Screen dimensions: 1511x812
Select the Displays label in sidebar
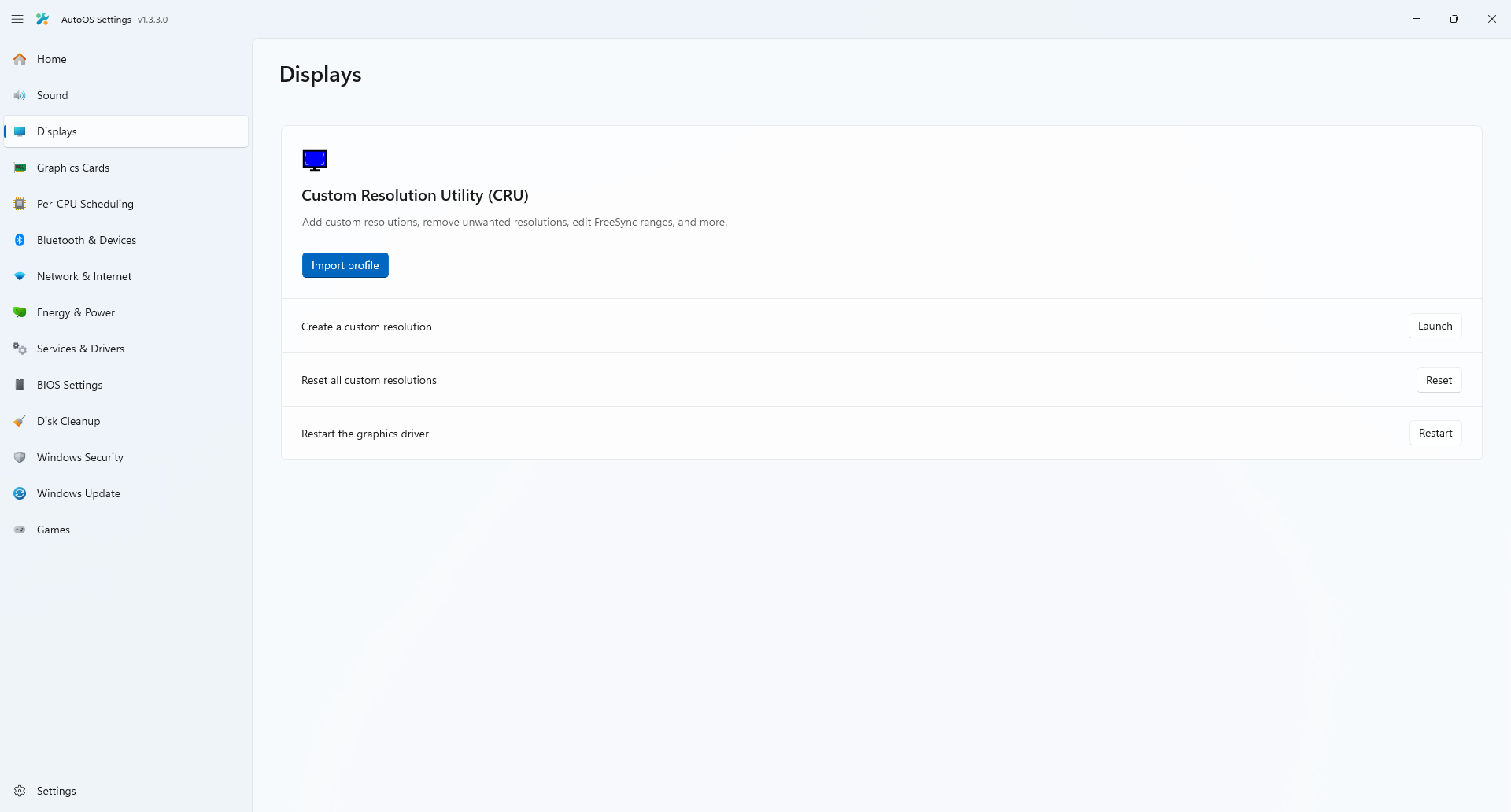click(57, 131)
